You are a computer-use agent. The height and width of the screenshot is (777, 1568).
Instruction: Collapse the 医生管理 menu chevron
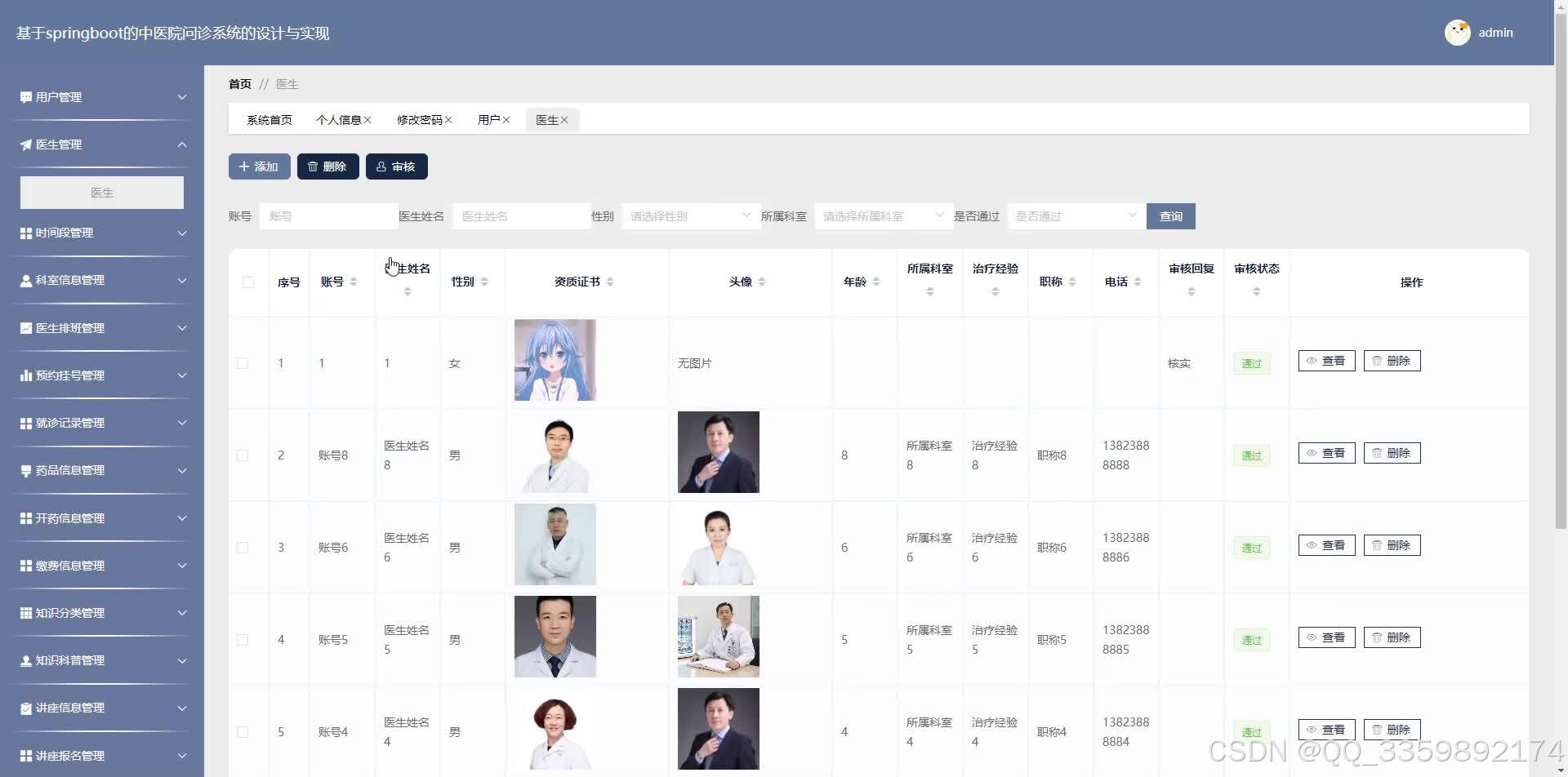pos(181,144)
